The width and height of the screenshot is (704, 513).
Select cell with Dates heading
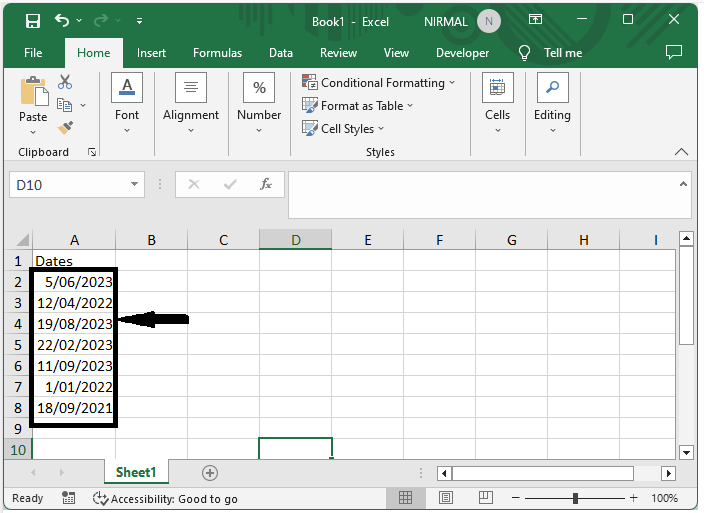[x=74, y=261]
